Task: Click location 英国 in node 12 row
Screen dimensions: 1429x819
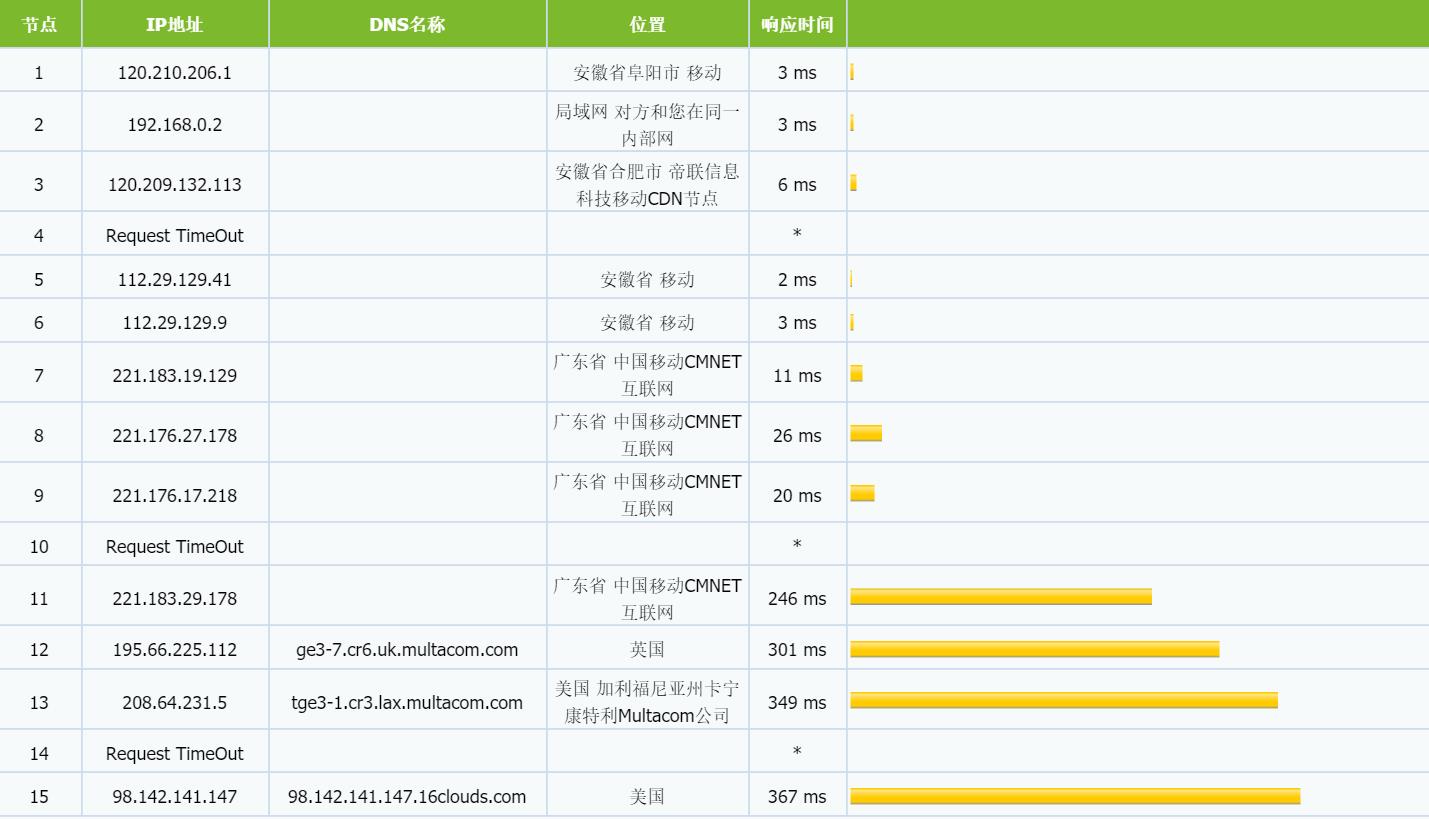Action: [x=647, y=650]
